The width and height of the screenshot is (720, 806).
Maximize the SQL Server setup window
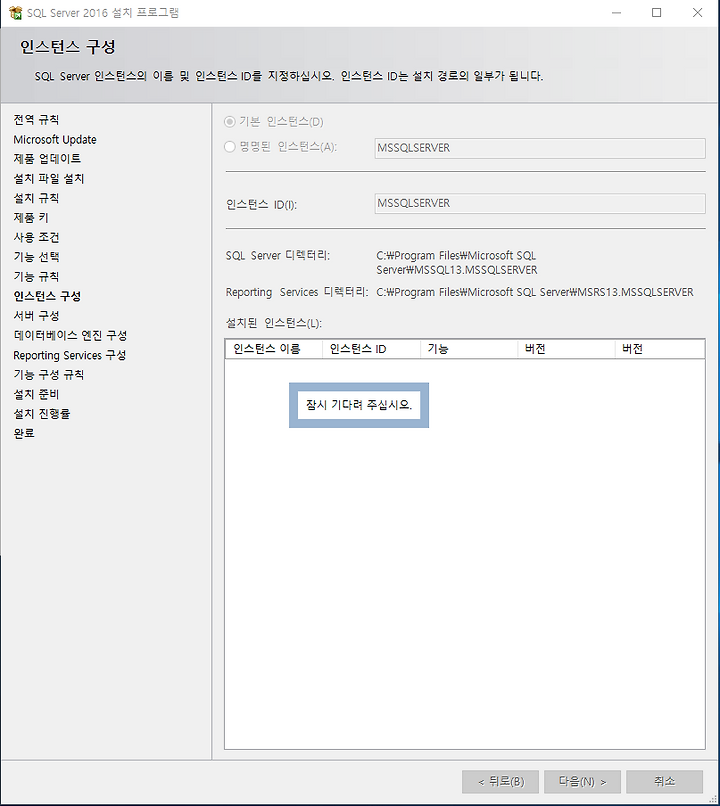657,13
